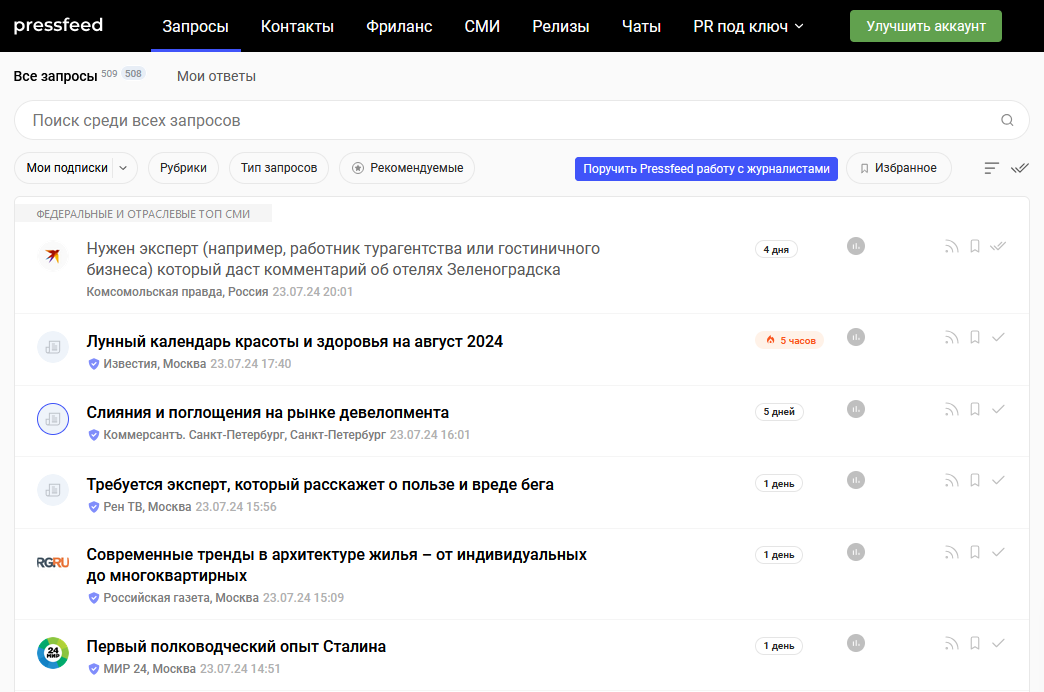
Task: Click the МИР 24 logo
Action: point(53,653)
